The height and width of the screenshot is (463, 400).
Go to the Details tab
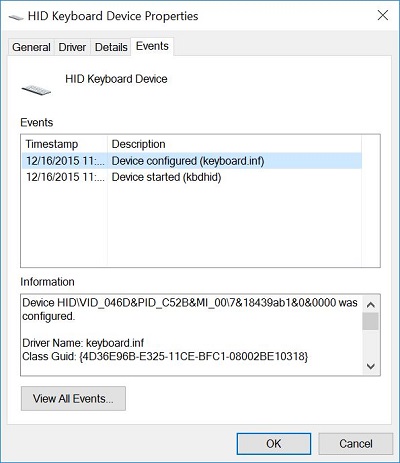click(111, 47)
